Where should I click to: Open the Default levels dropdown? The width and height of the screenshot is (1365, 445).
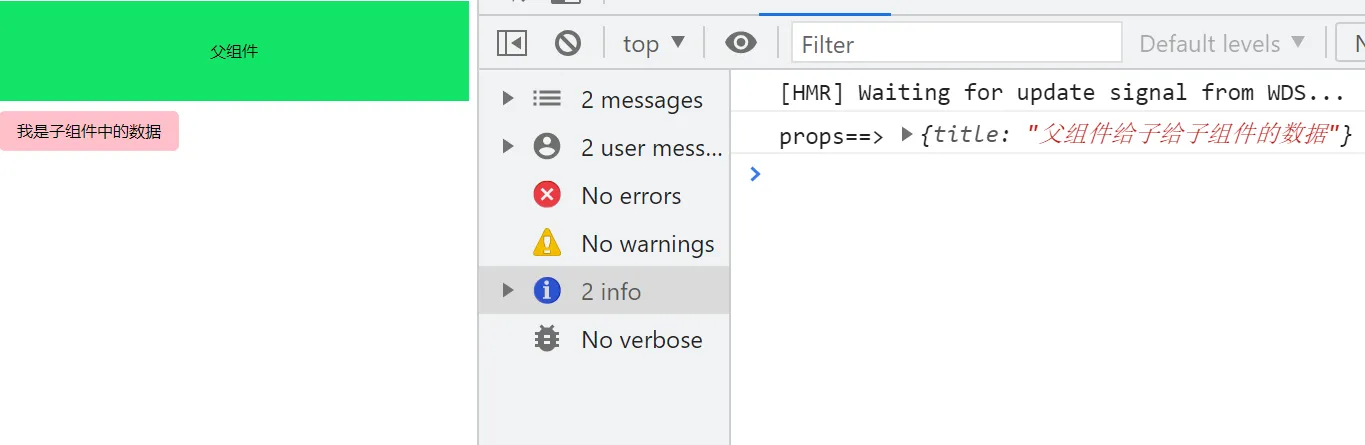point(1222,43)
